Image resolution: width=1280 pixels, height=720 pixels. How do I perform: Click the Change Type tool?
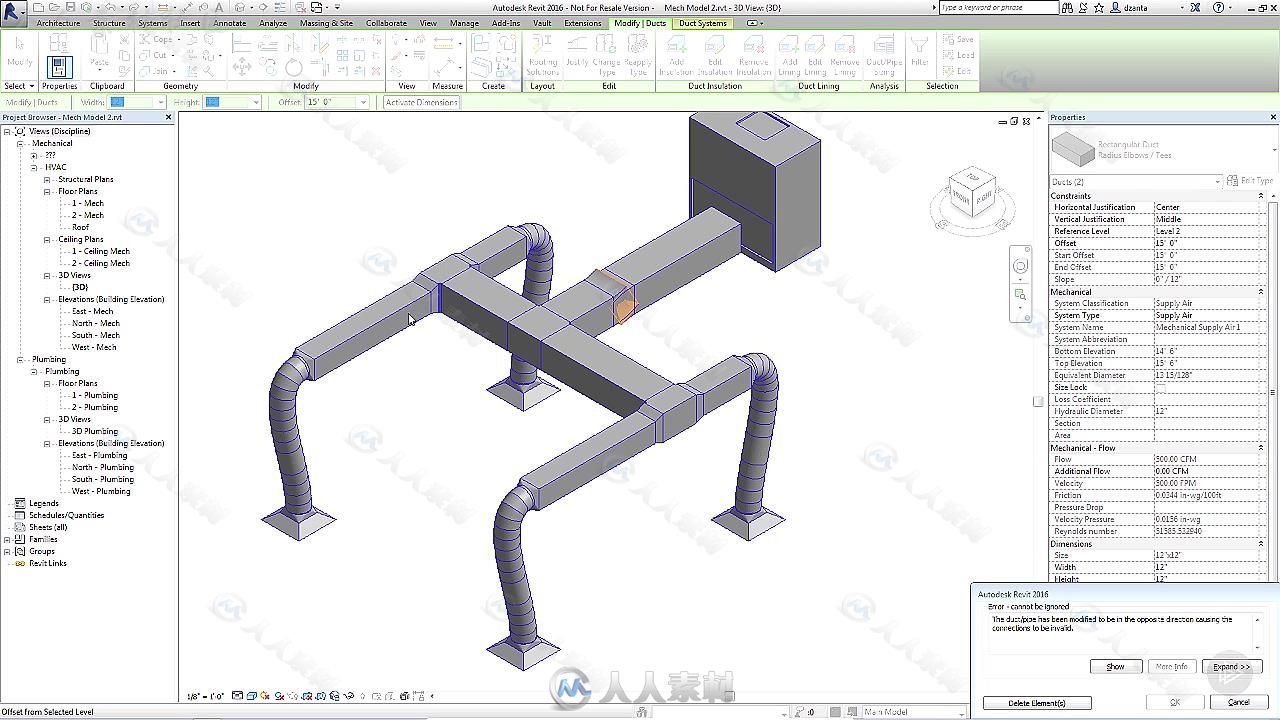point(607,54)
